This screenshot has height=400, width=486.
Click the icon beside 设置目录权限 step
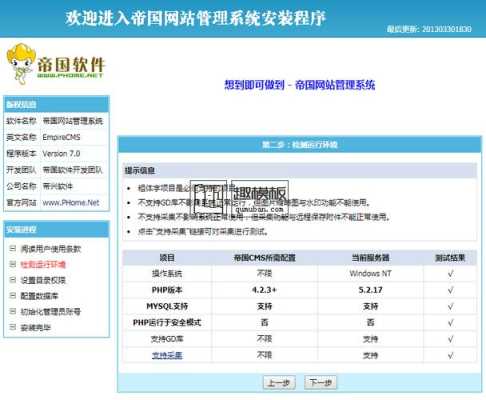(x=13, y=280)
